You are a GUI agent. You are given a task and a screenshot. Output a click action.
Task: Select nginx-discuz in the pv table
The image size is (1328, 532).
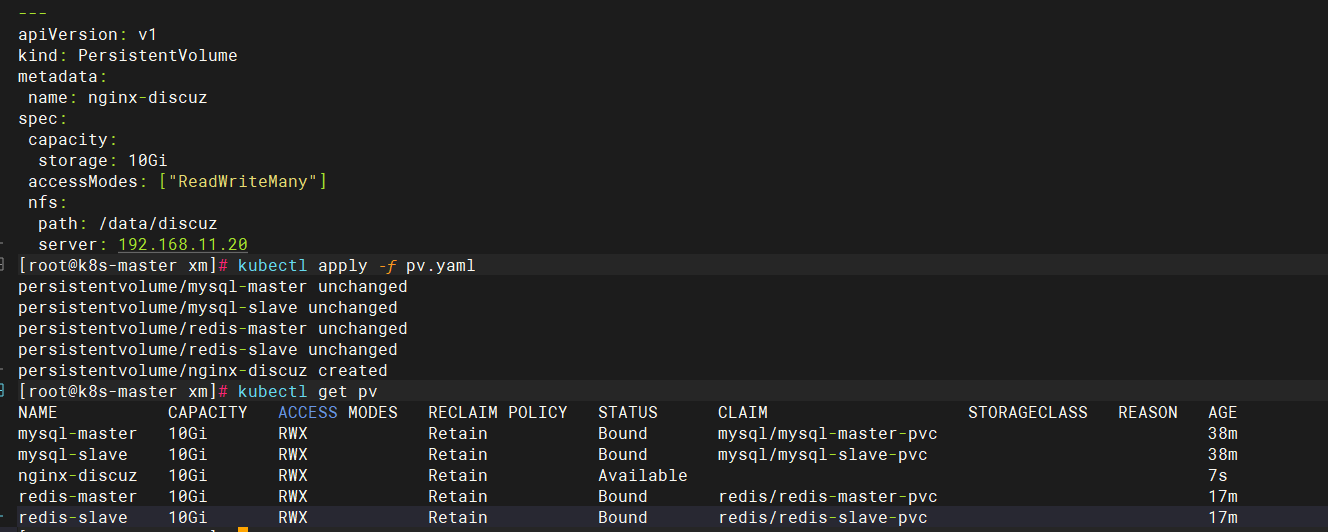(x=78, y=475)
